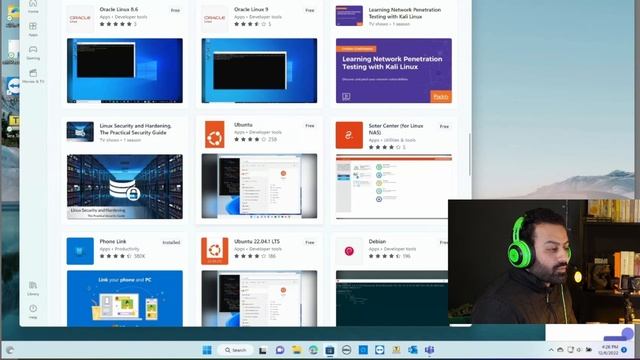This screenshot has width=640, height=360.
Task: Open Soter Center (for Linux NAS) title
Action: pyautogui.click(x=396, y=129)
